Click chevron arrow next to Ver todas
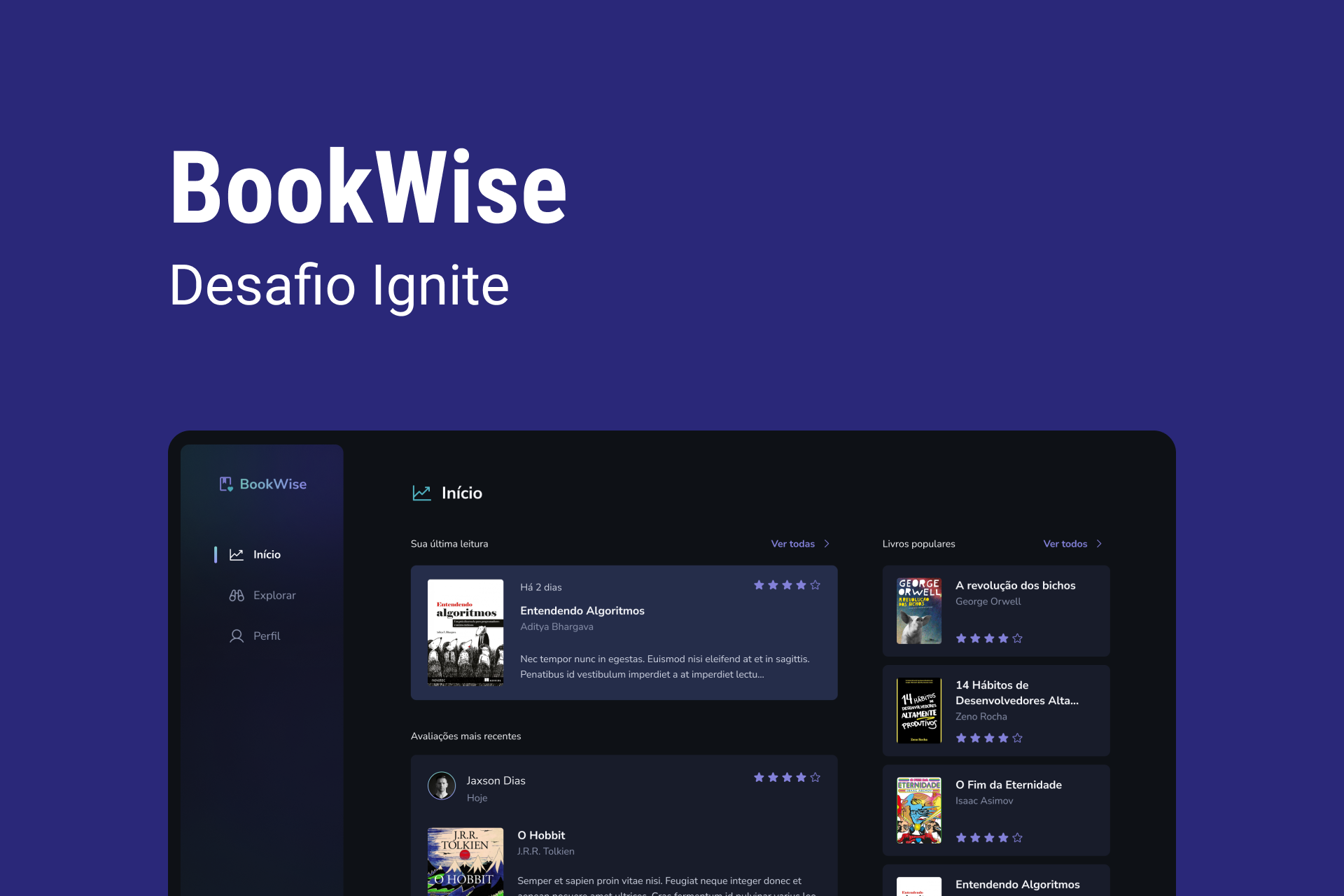 [827, 544]
